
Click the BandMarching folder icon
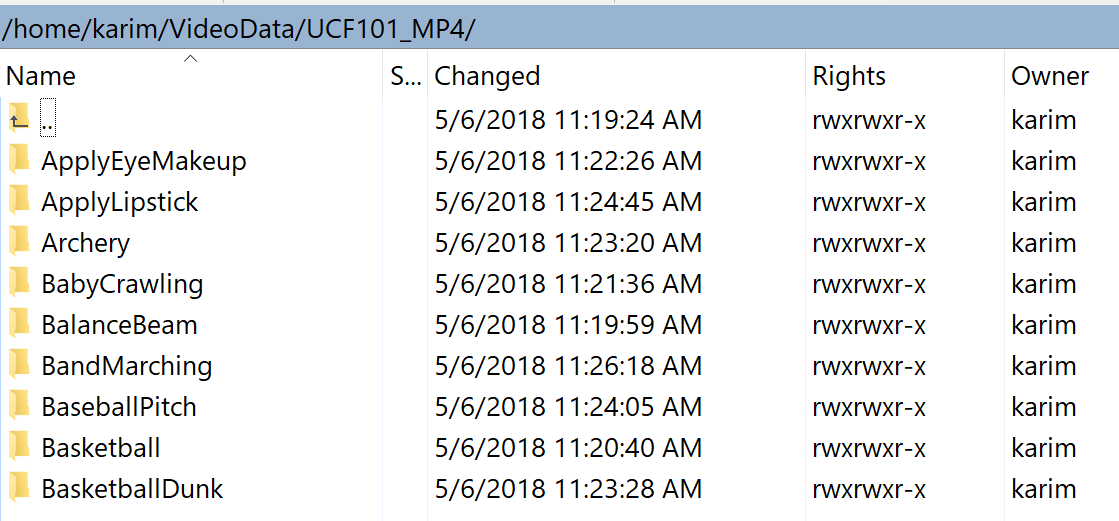pos(19,366)
